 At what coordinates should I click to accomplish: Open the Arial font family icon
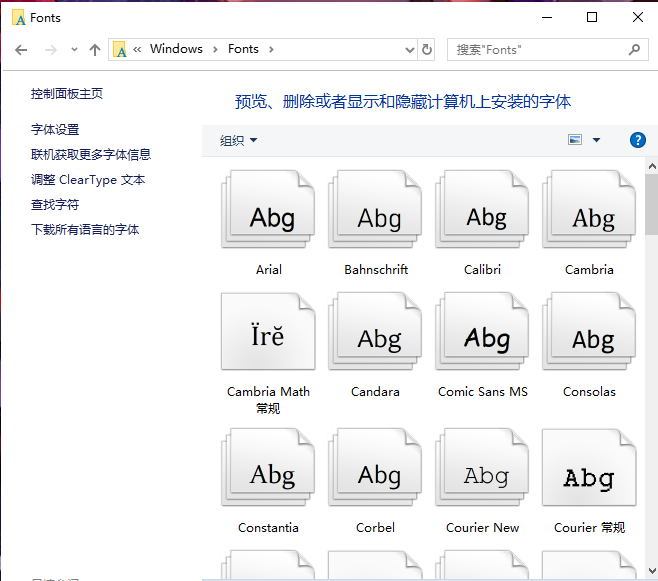pos(268,209)
